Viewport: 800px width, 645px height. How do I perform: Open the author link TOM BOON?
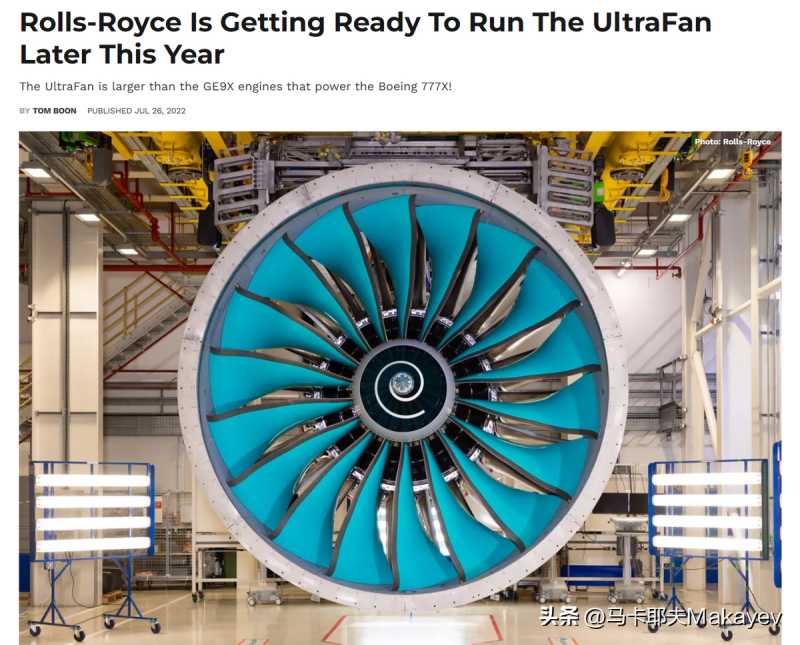click(x=55, y=111)
